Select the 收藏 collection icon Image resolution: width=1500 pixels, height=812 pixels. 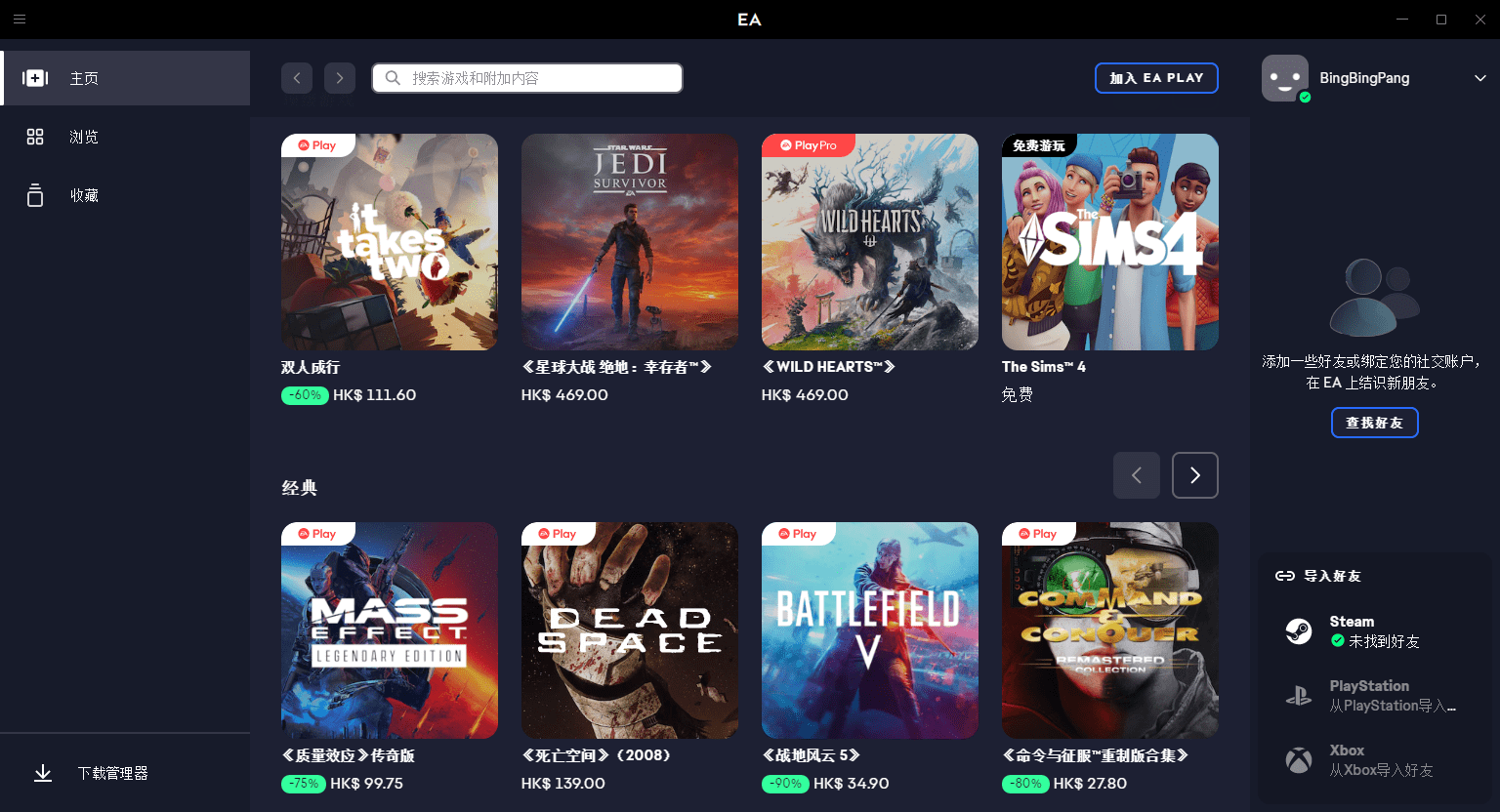[x=35, y=195]
